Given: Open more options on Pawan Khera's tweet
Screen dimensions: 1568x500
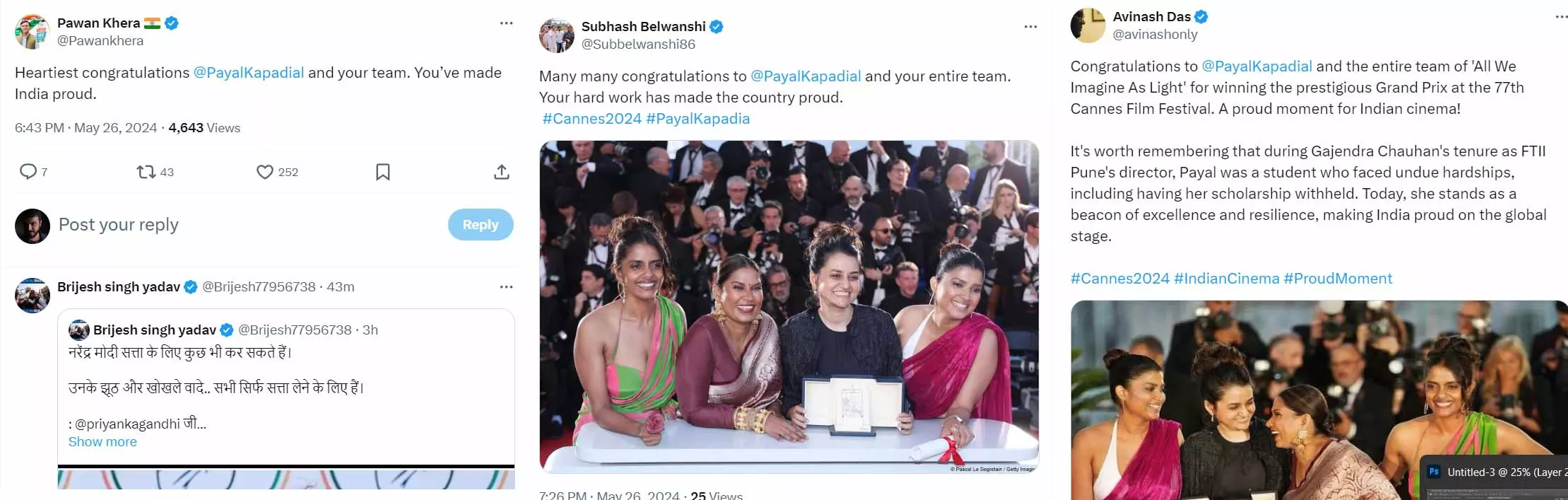Looking at the screenshot, I should [x=506, y=23].
